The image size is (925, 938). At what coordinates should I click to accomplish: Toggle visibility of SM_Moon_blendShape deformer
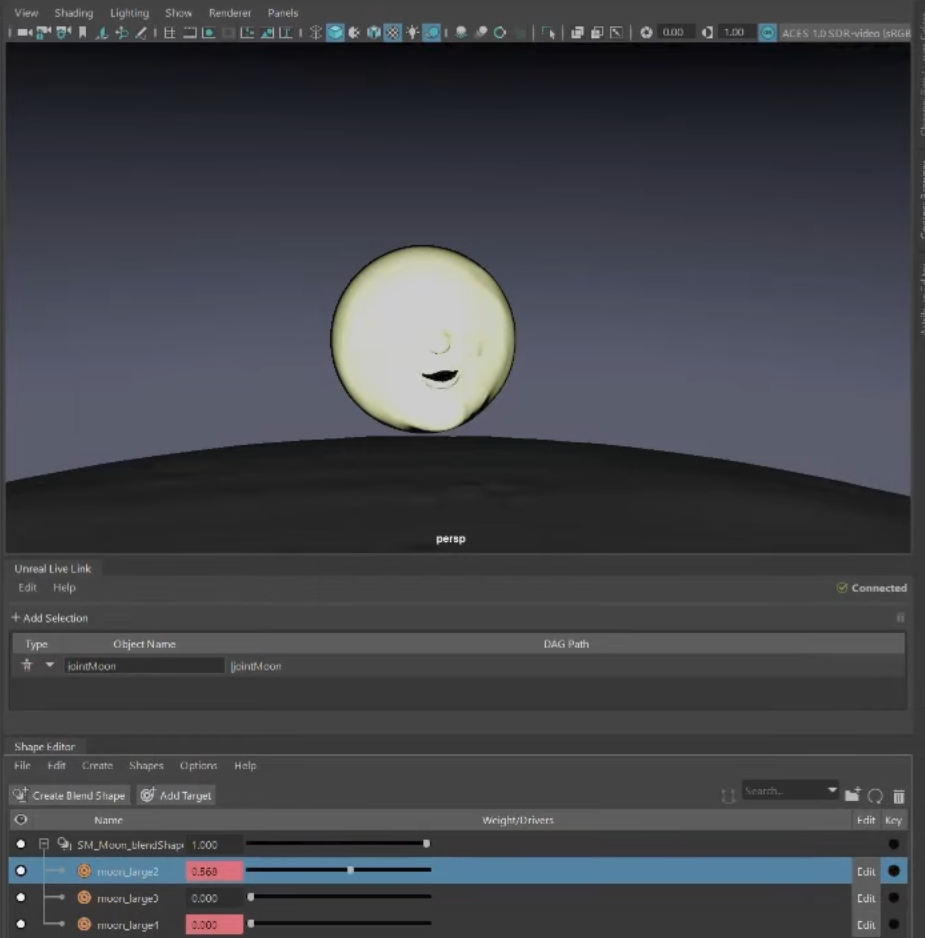[21, 844]
